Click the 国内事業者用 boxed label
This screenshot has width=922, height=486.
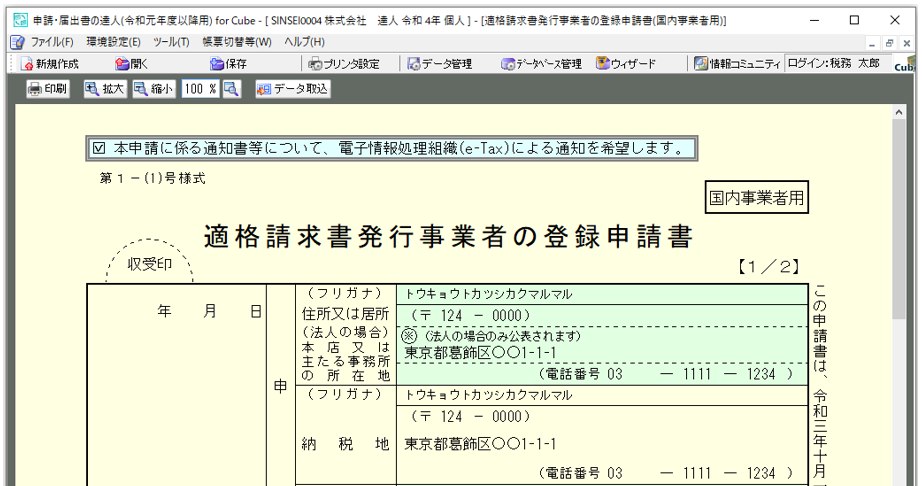[x=756, y=197]
